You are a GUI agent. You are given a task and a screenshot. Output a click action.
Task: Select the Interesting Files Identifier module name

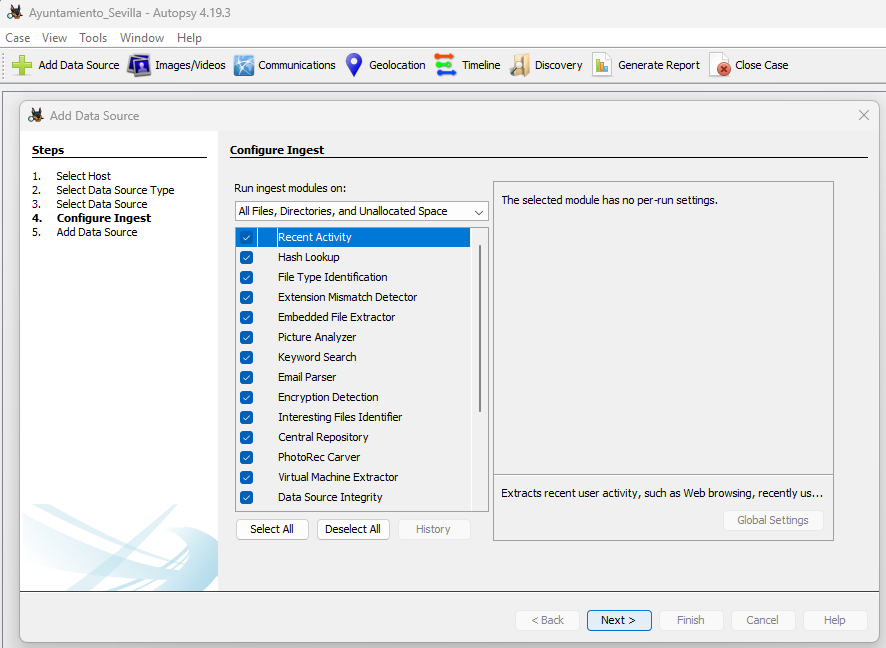[340, 417]
